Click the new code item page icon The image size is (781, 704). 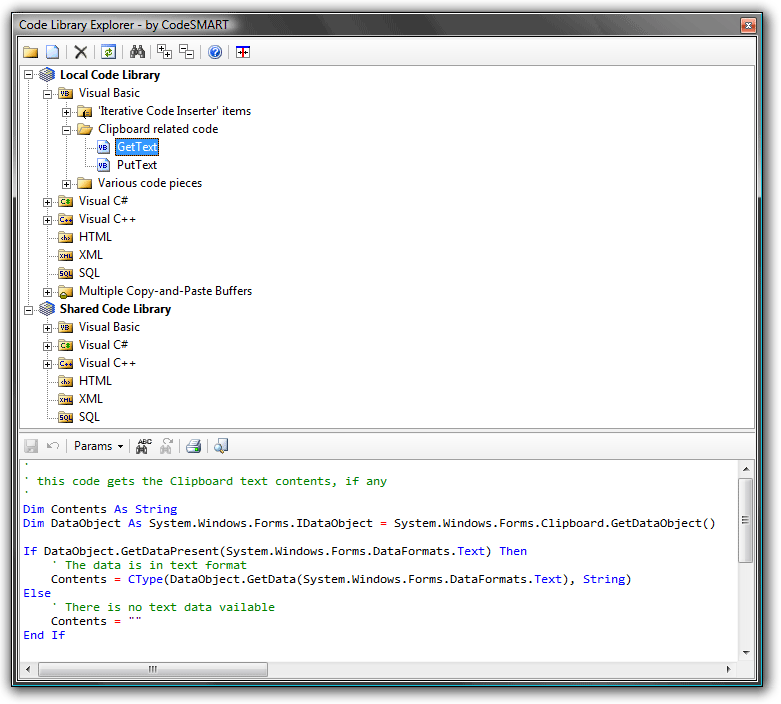point(52,52)
